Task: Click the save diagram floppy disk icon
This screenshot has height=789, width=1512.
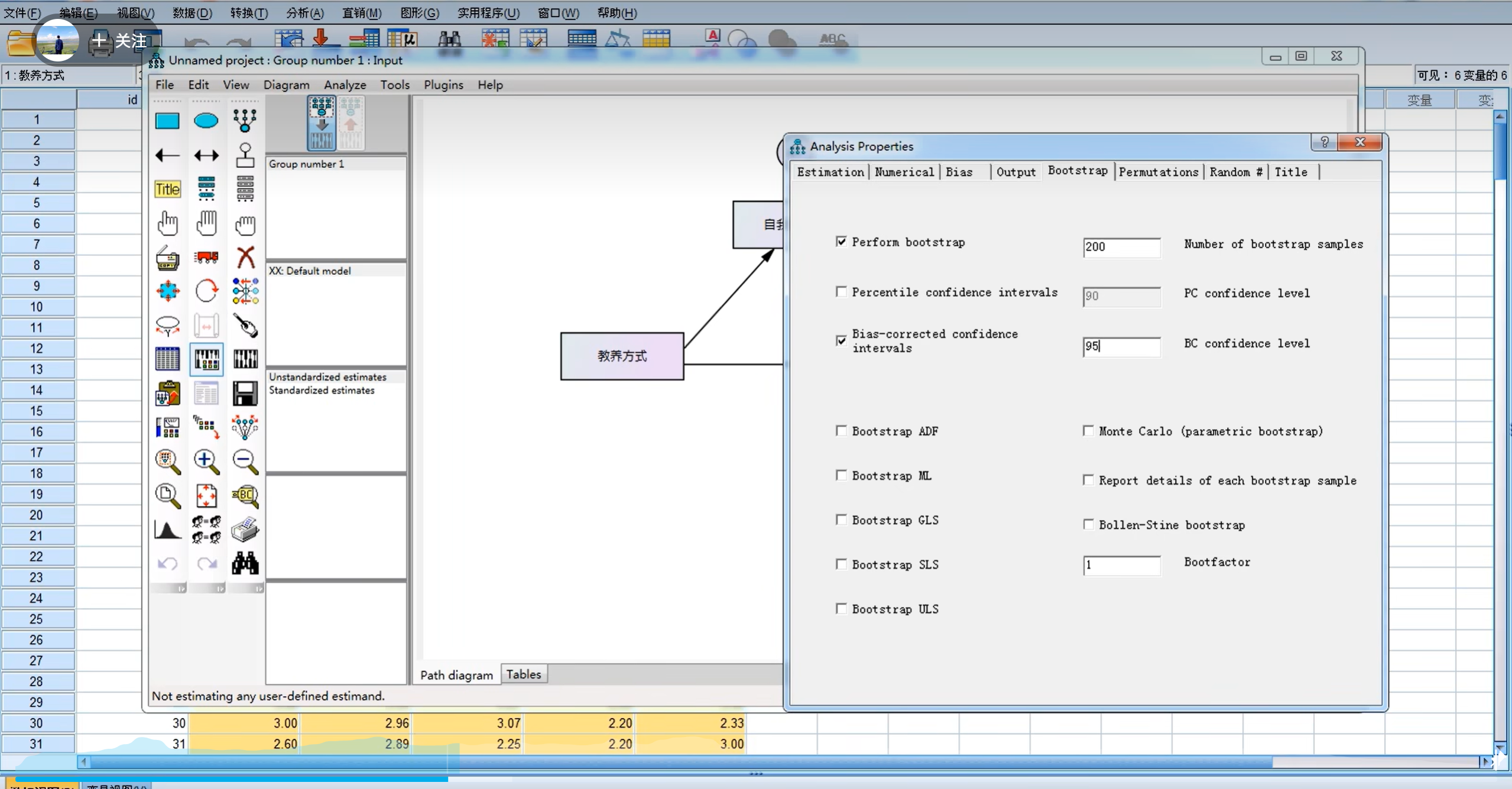Action: pyautogui.click(x=245, y=394)
